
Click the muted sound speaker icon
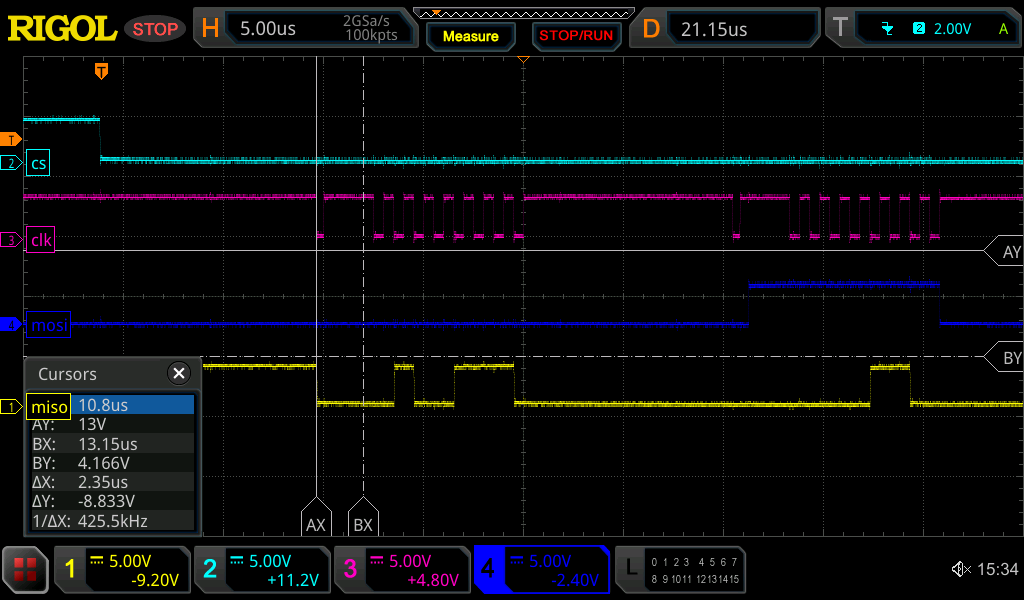tap(961, 569)
